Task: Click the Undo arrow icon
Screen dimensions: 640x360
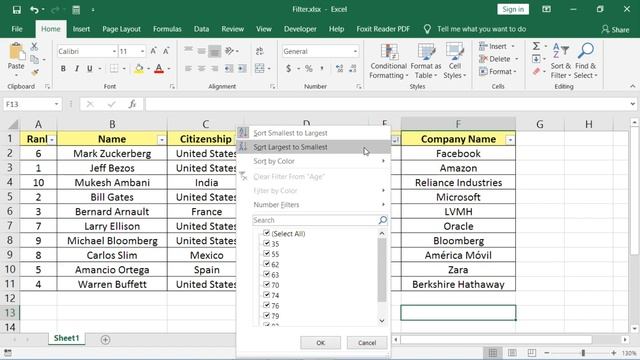Action: point(34,10)
